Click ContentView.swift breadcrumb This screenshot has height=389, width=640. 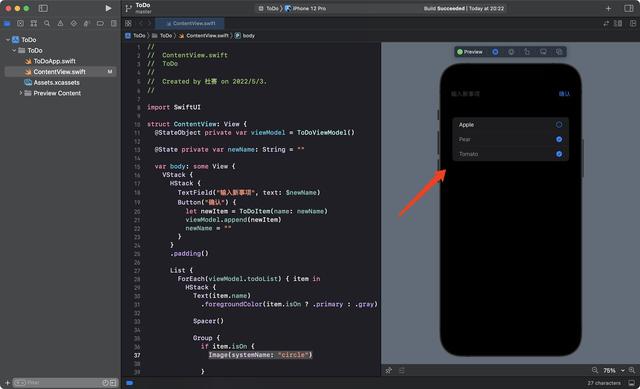[204, 36]
